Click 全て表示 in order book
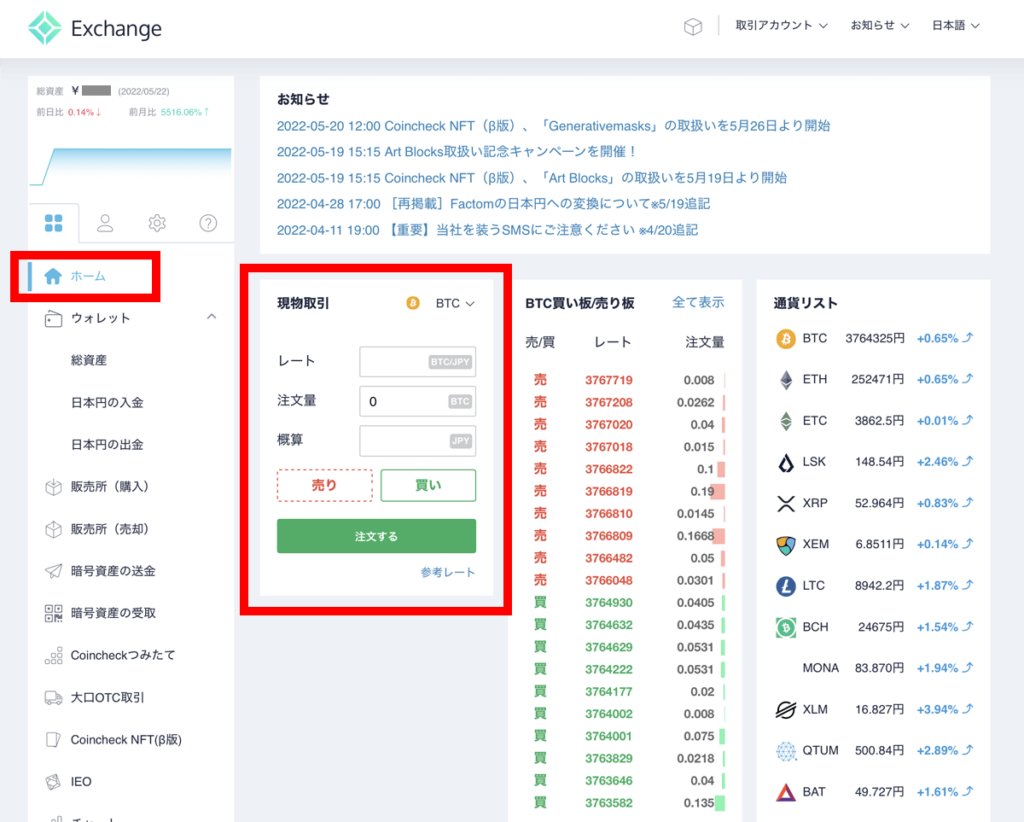Screen dimensions: 1024x822 [x=698, y=302]
